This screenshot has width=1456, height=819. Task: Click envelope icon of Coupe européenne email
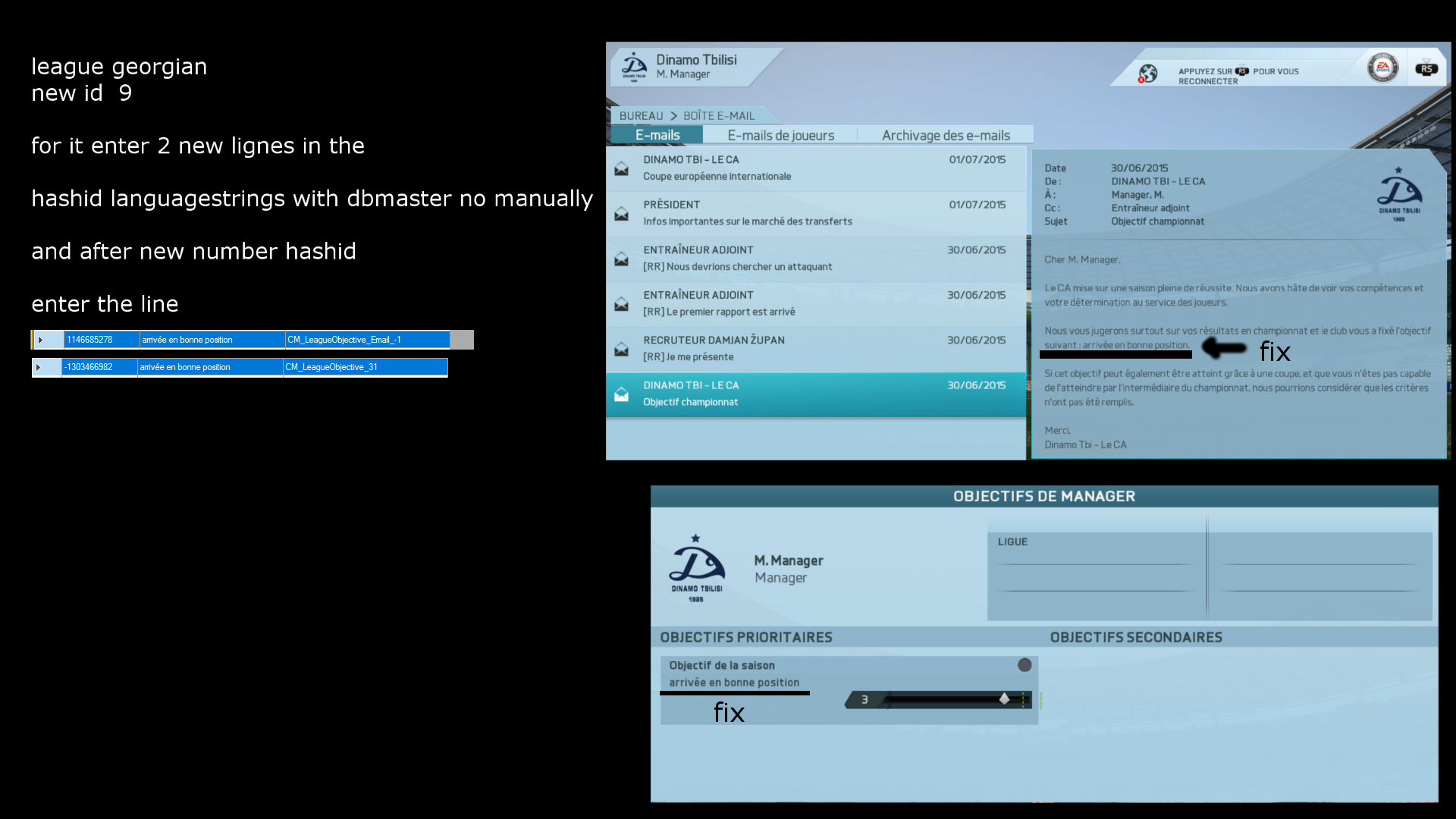(x=621, y=168)
